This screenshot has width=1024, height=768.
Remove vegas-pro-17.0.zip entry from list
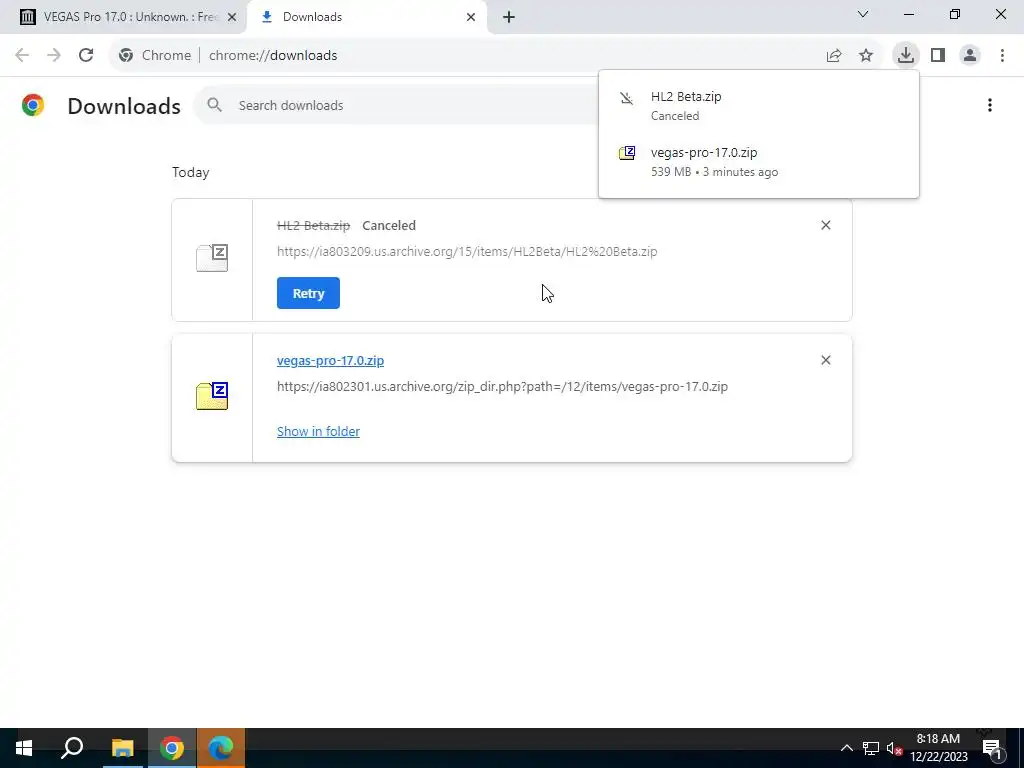(x=825, y=360)
